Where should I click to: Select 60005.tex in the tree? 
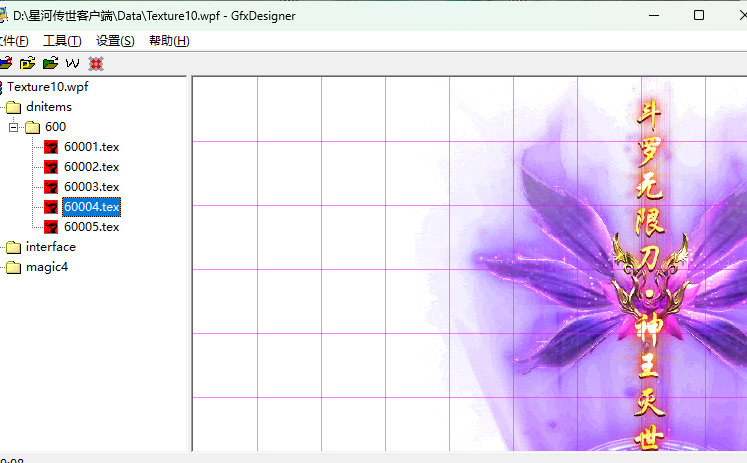91,227
